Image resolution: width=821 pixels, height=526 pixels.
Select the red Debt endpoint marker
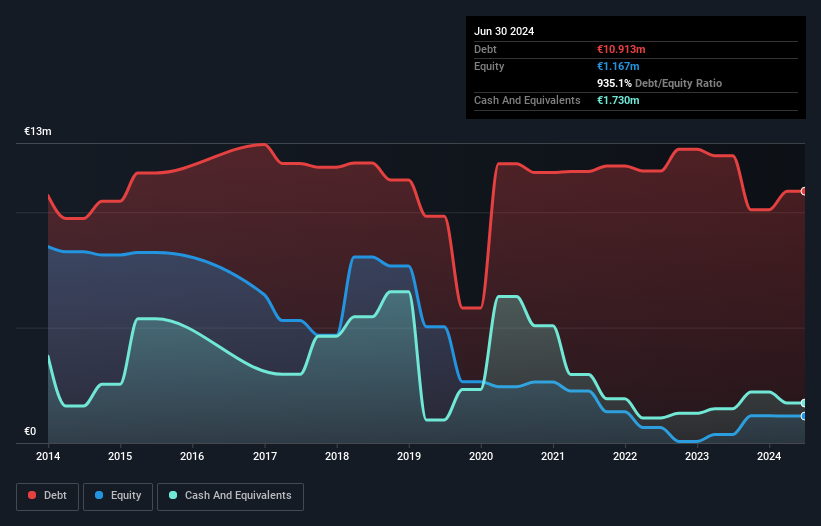coord(804,192)
